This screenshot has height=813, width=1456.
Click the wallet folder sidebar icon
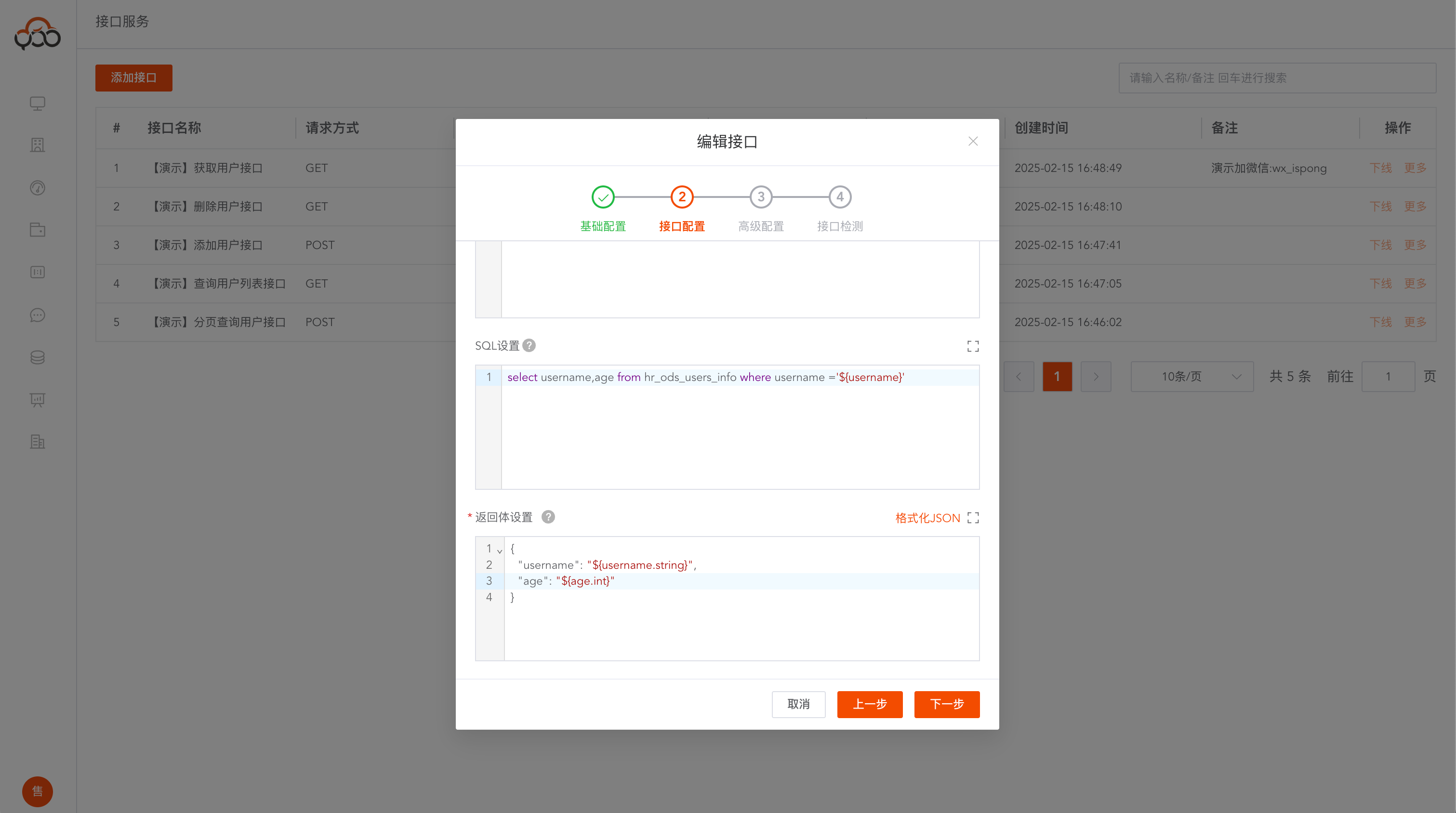pyautogui.click(x=37, y=230)
